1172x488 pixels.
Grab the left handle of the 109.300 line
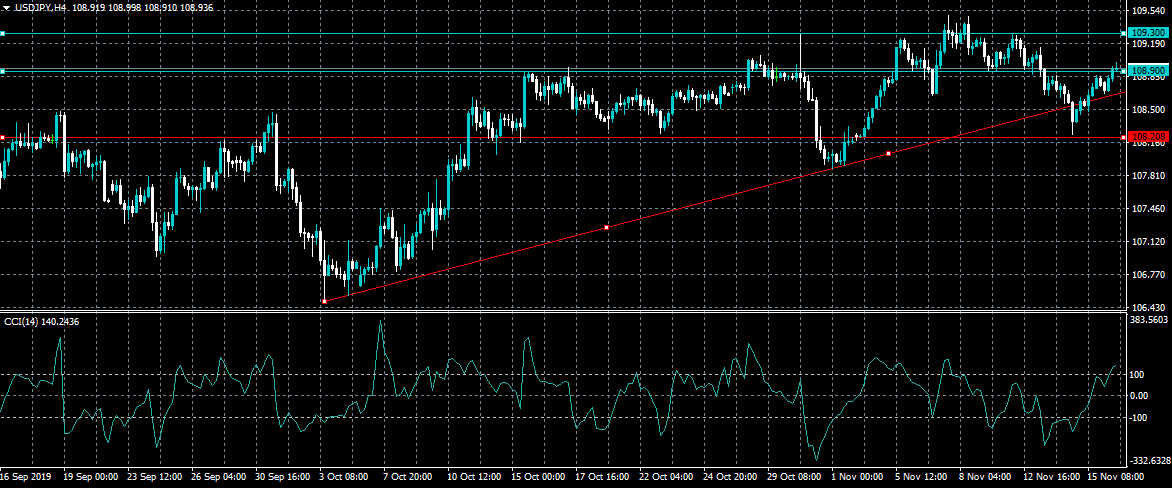coord(2,34)
